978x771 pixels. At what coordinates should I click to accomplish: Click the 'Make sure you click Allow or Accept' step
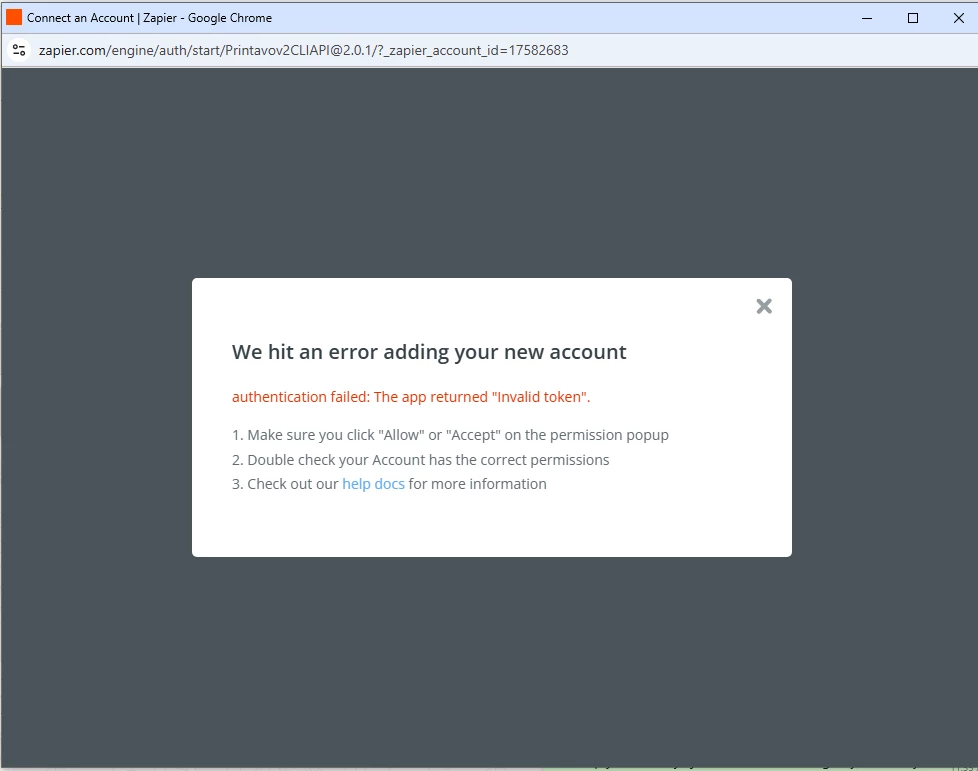coord(450,435)
